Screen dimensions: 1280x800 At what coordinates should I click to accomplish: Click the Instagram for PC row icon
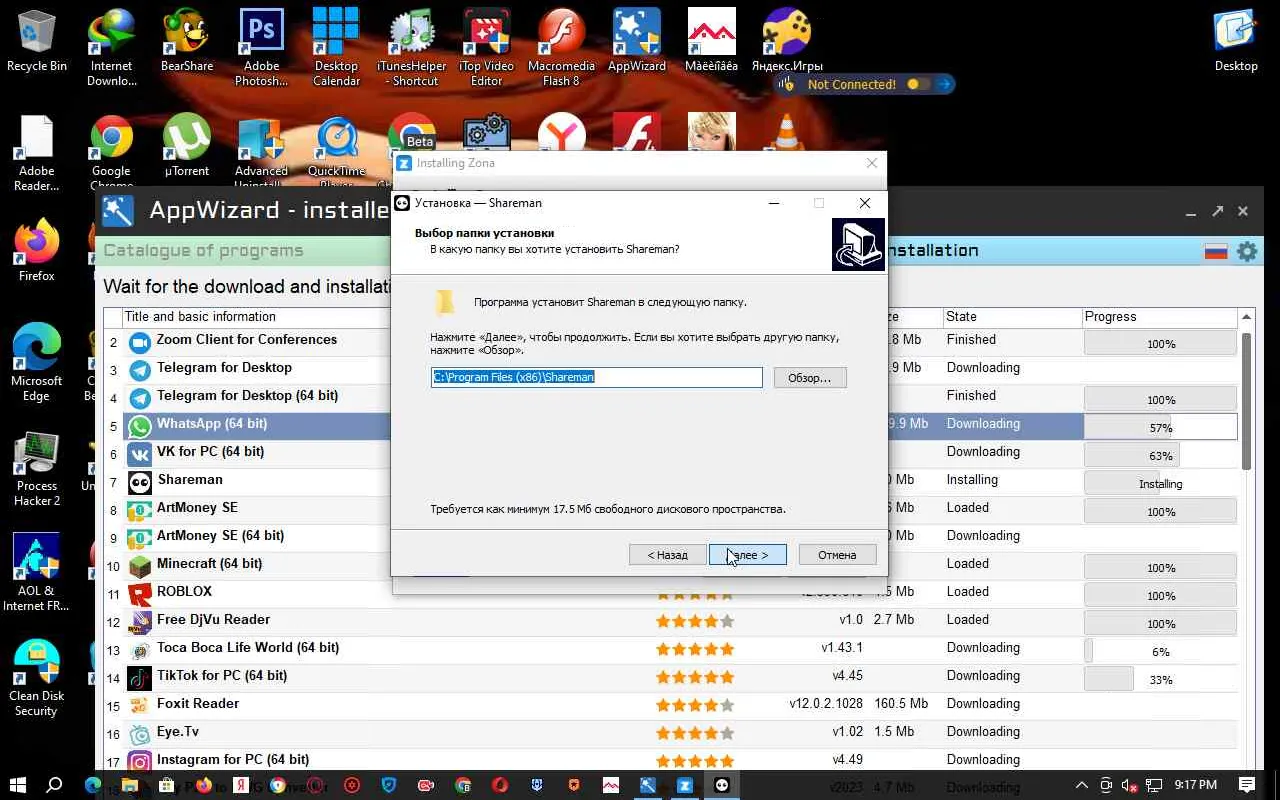click(x=140, y=762)
